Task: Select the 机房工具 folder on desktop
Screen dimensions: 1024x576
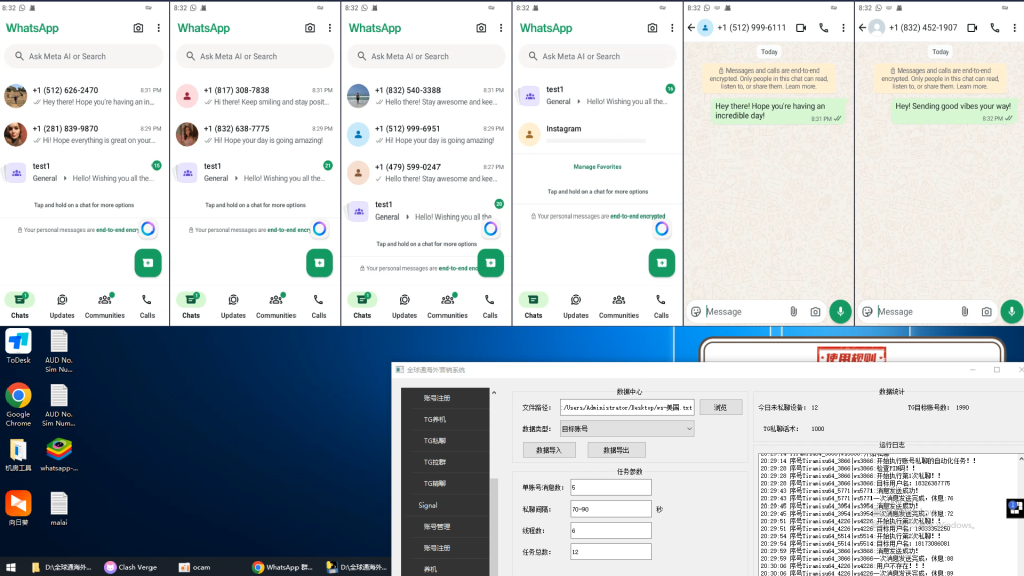Action: click(18, 455)
